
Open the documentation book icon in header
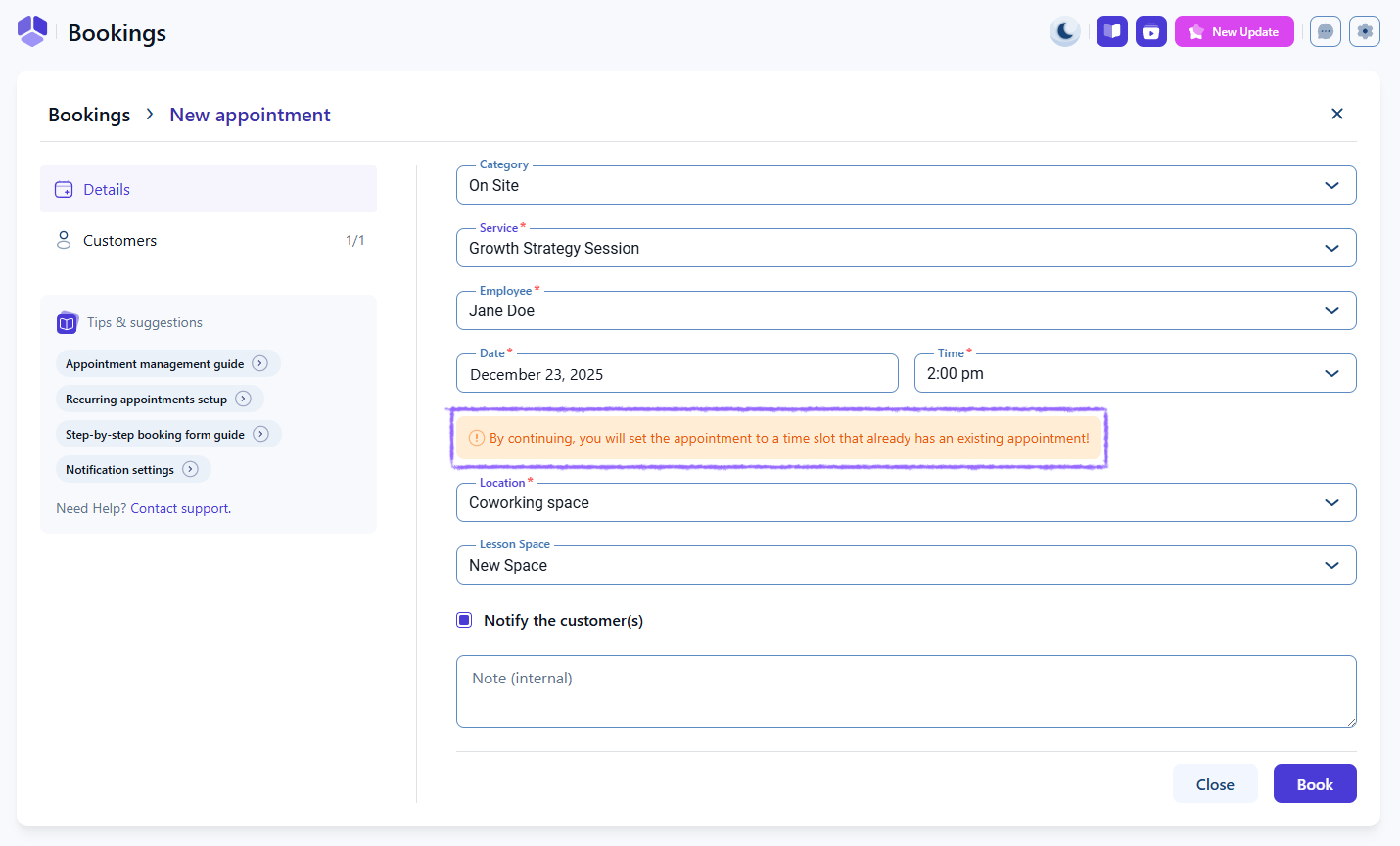pyautogui.click(x=1112, y=31)
